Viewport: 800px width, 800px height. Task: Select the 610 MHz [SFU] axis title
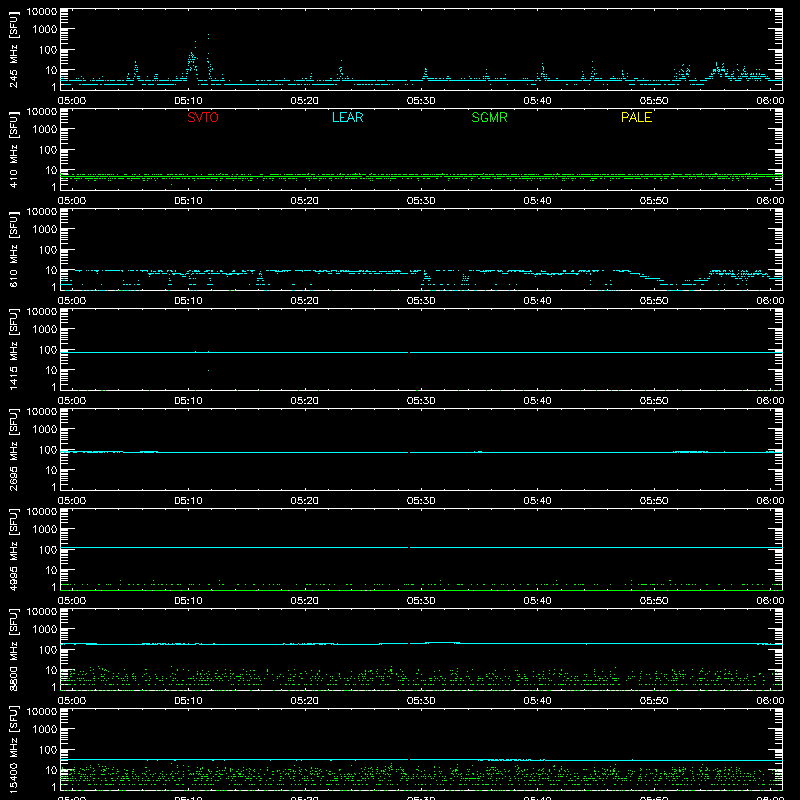click(13, 249)
